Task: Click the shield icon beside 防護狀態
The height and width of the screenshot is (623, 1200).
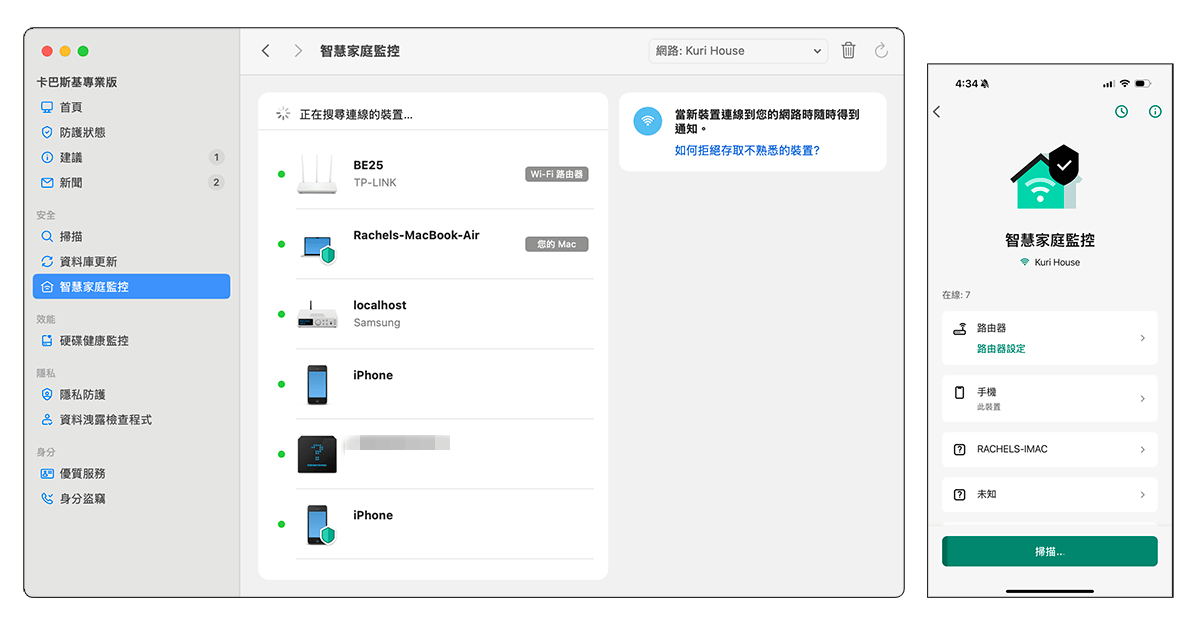Action: tap(47, 132)
